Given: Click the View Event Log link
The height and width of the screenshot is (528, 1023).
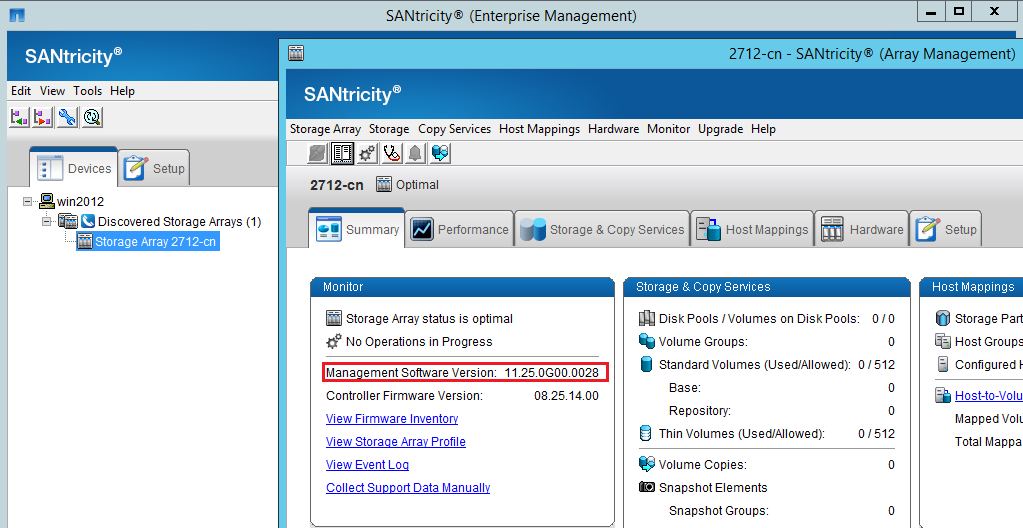Looking at the screenshot, I should [367, 465].
